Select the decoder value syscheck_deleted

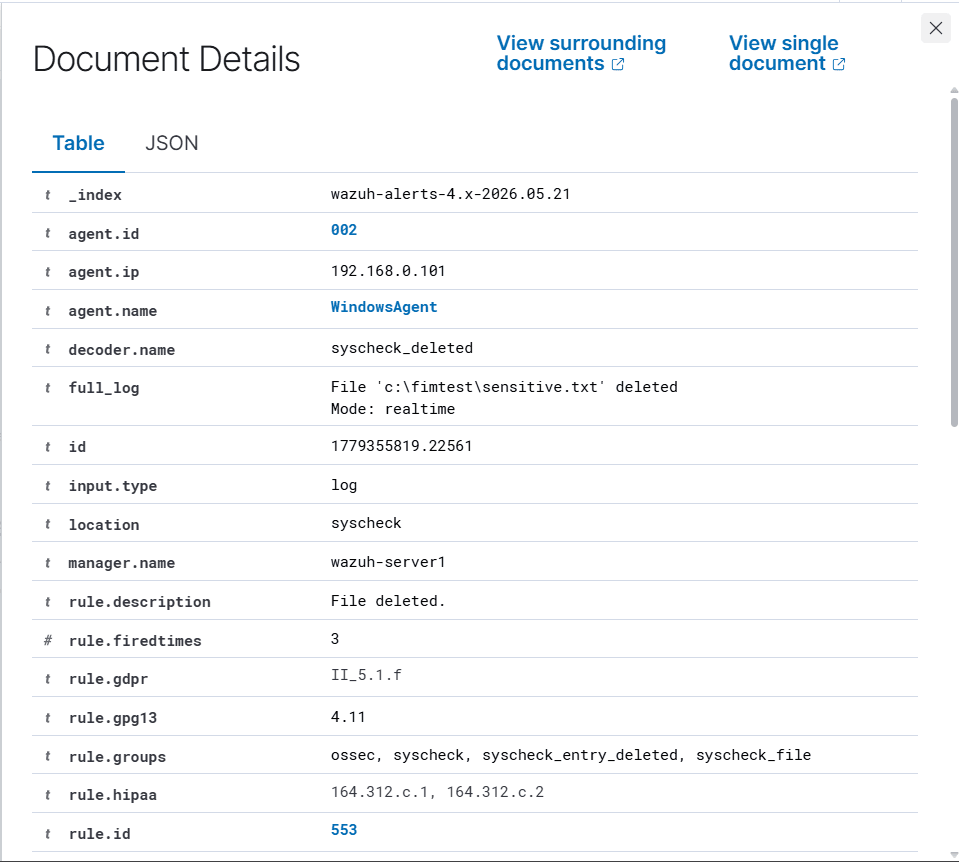(402, 348)
